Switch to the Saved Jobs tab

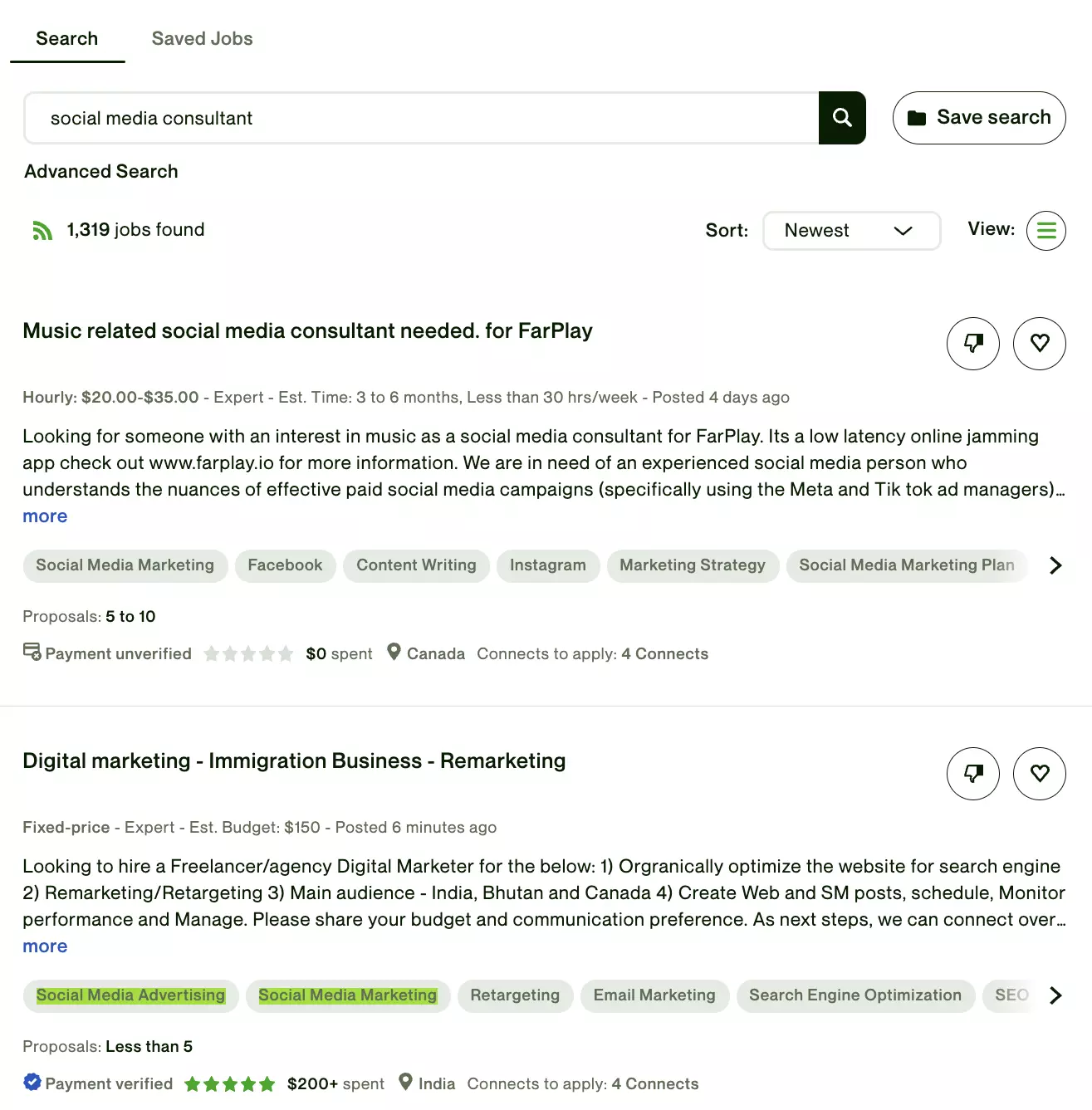202,39
